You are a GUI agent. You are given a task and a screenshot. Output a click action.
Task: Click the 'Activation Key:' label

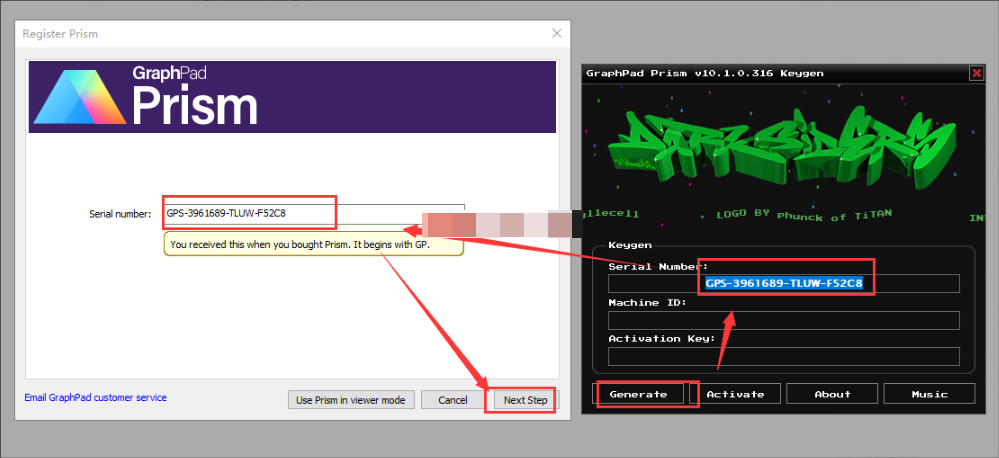662,338
